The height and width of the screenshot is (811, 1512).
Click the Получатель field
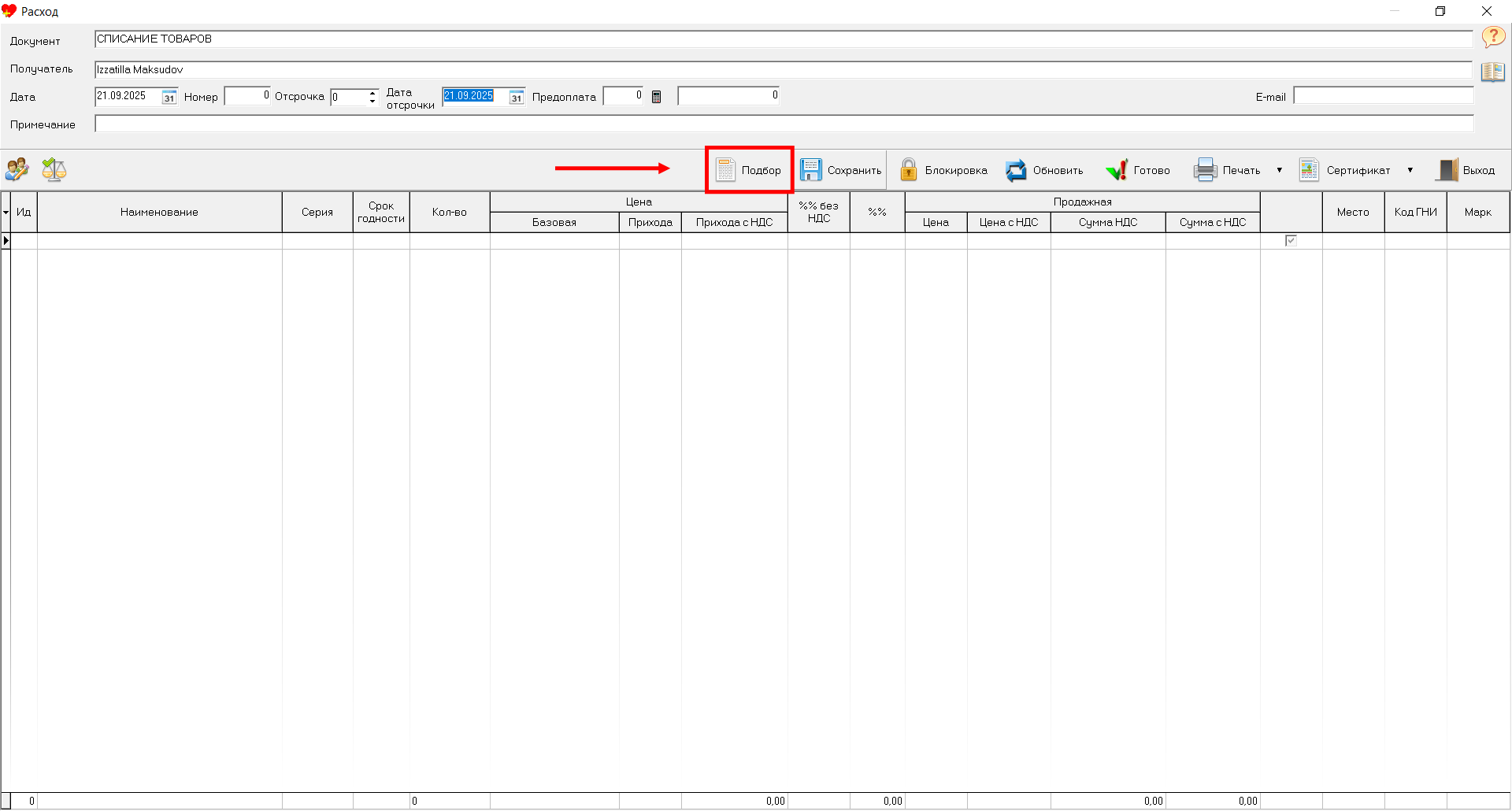(784, 69)
